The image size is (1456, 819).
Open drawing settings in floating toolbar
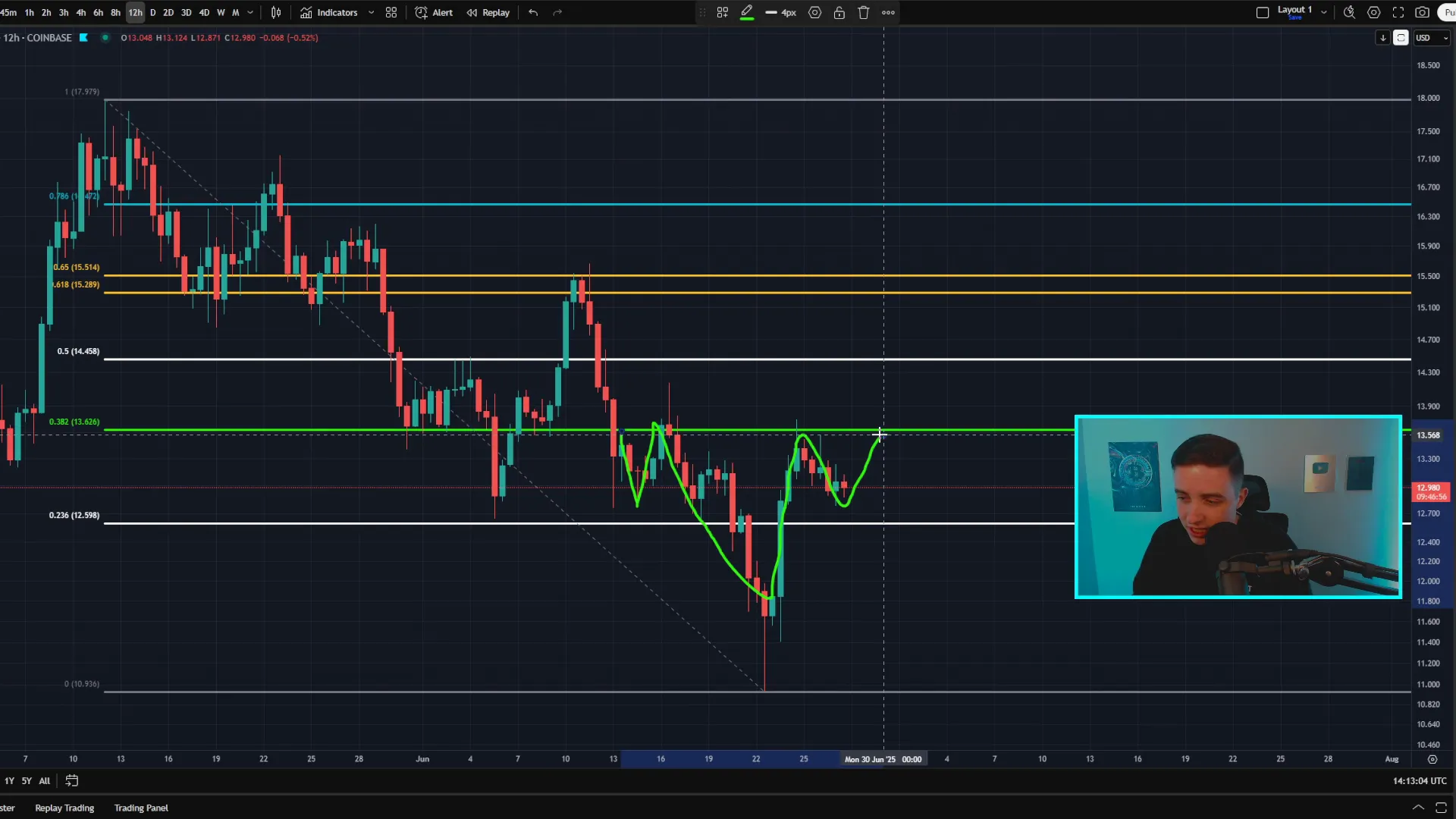pyautogui.click(x=815, y=12)
